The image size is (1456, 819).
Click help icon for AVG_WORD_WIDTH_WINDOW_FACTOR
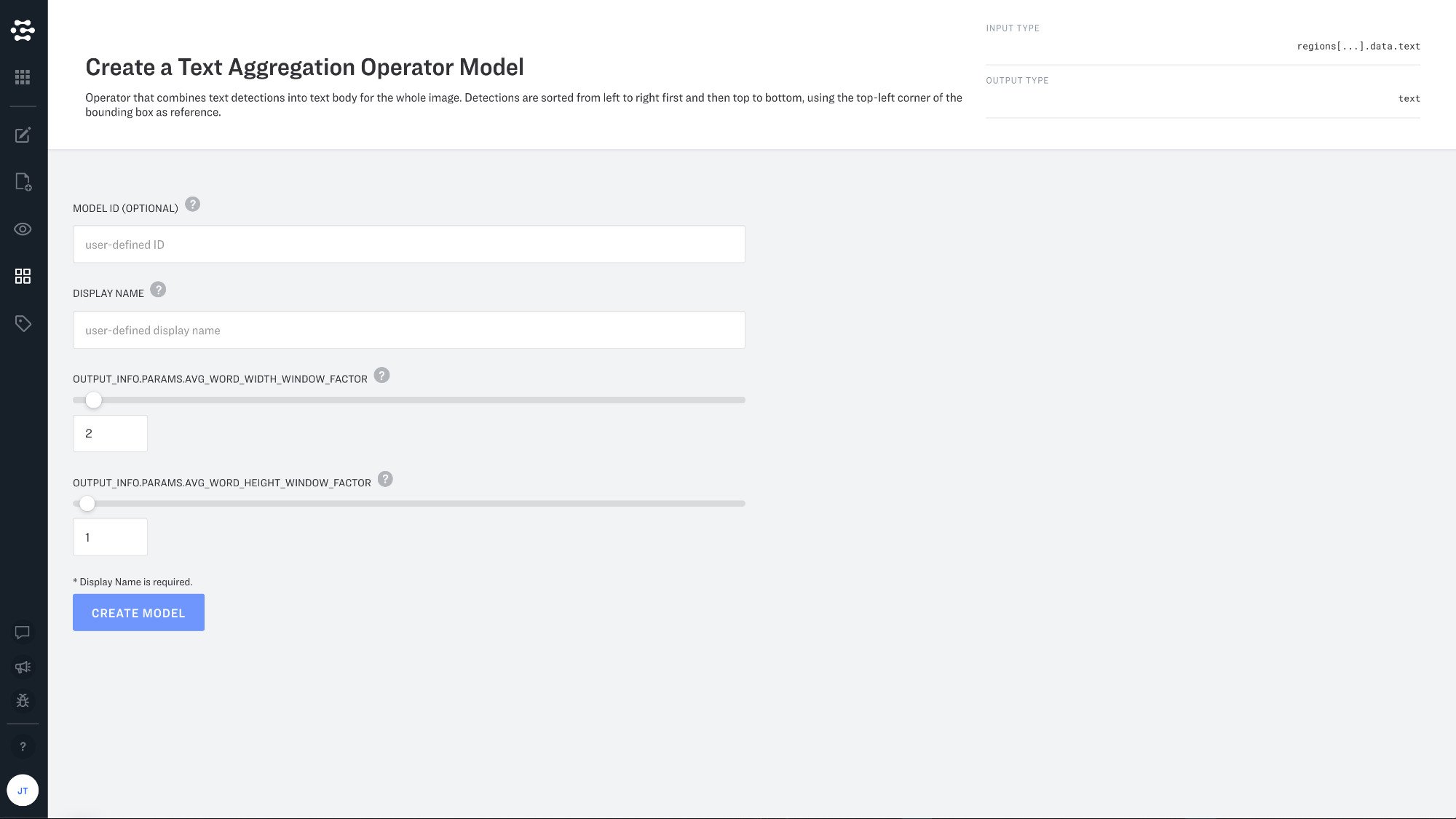click(381, 376)
